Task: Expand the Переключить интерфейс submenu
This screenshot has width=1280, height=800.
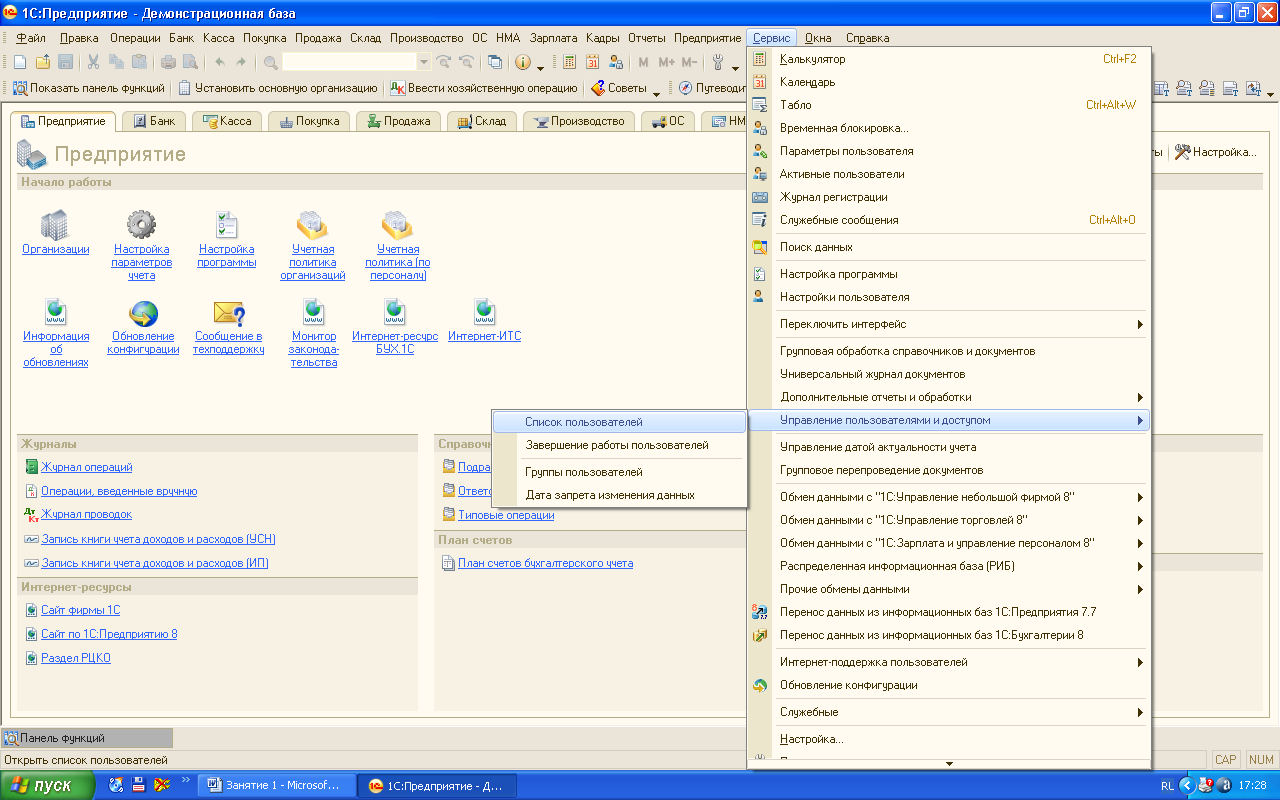Action: pyautogui.click(x=950, y=324)
